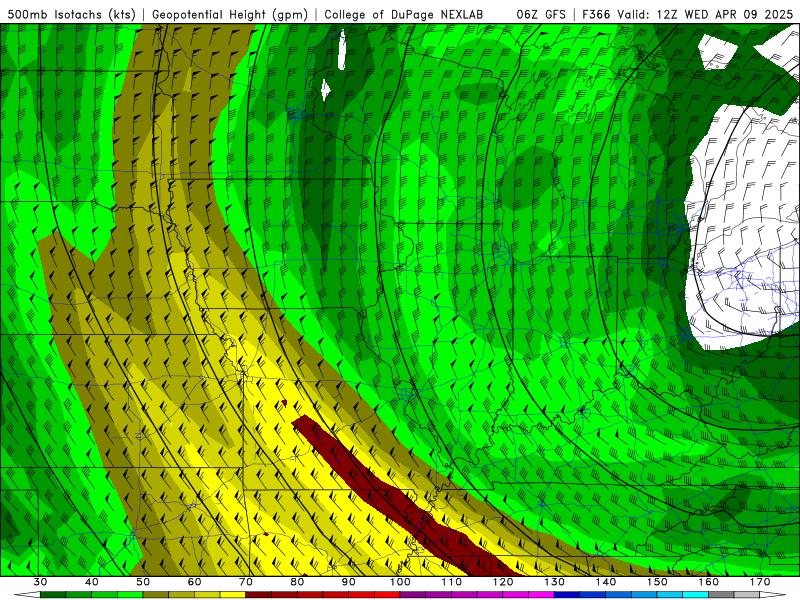Click the 'College of DuPage NEXLAB' label
The height and width of the screenshot is (600, 800).
404,15
